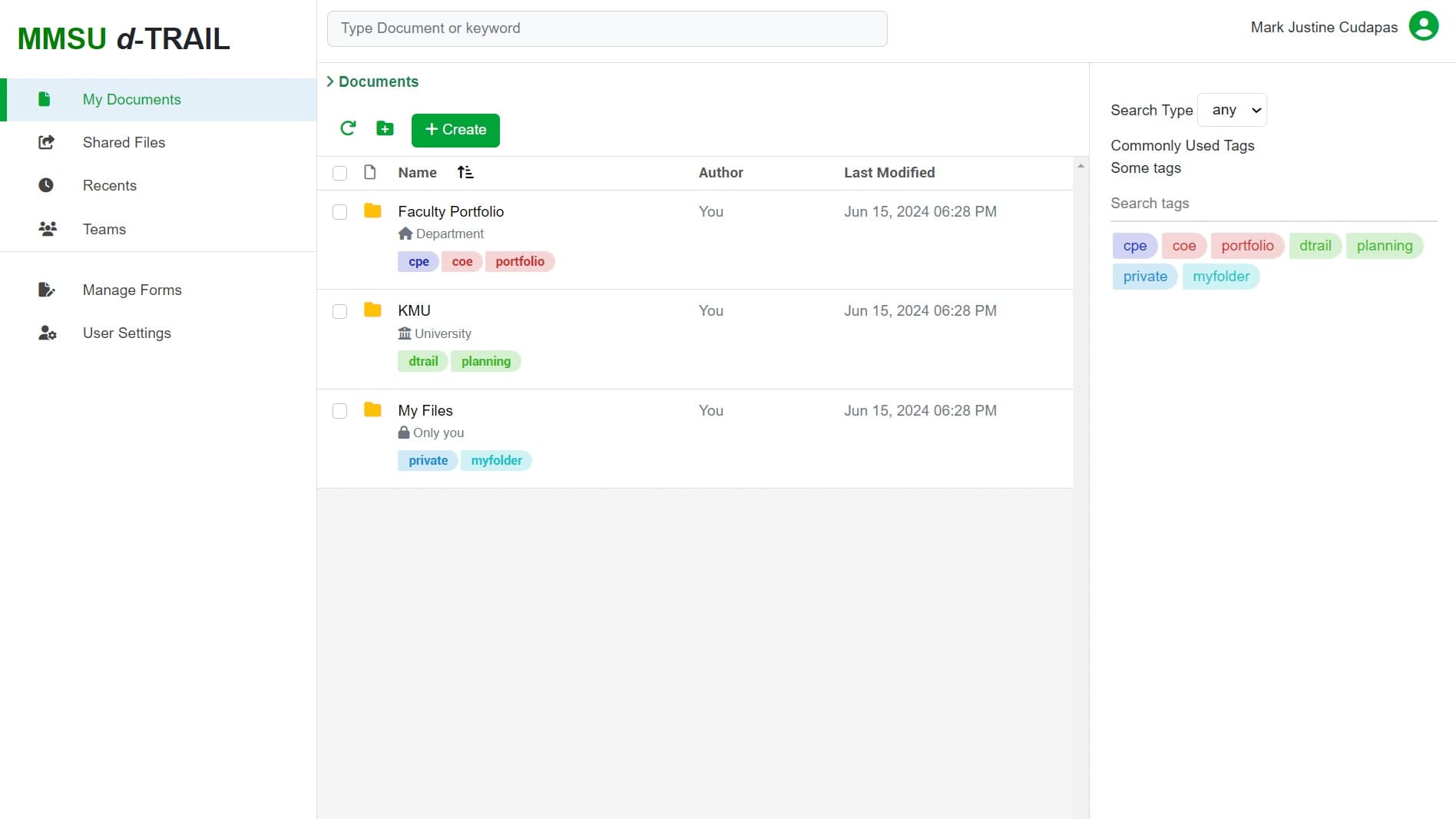Navigate to Teams page
This screenshot has height=819, width=1456.
(x=158, y=229)
